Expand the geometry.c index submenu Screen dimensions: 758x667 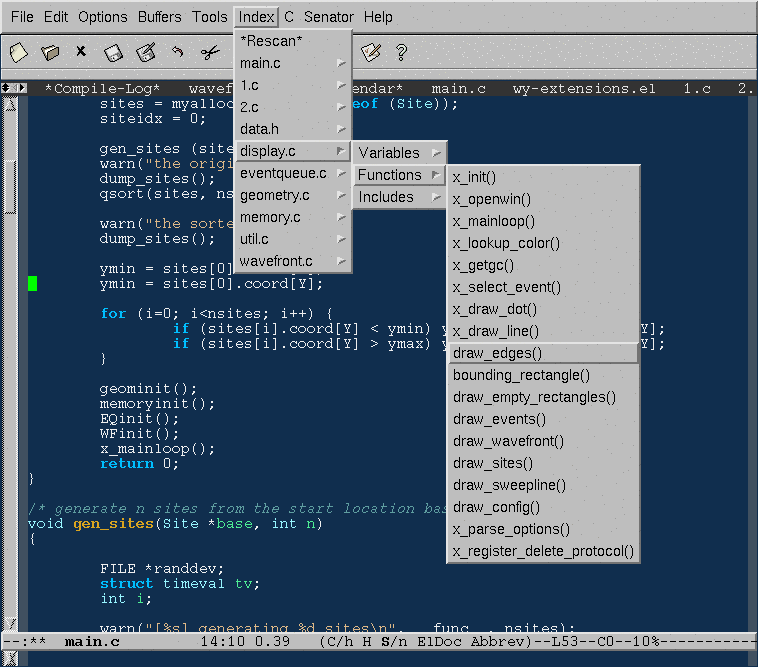coord(292,195)
